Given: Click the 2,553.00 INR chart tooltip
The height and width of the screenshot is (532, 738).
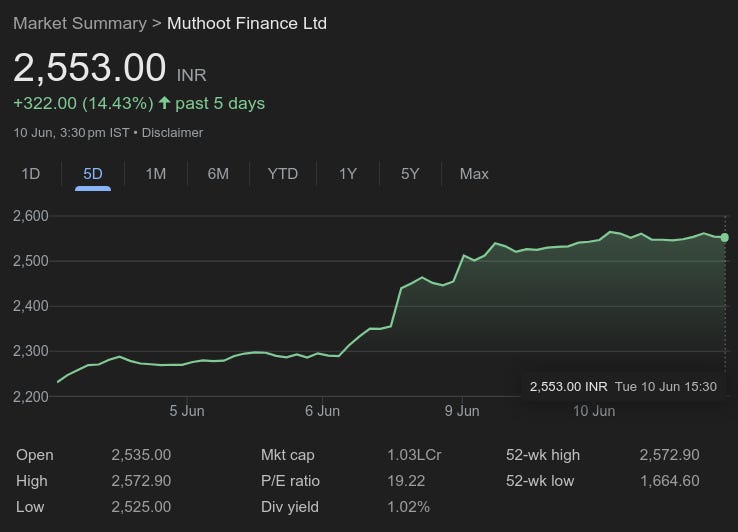Looking at the screenshot, I should point(623,387).
